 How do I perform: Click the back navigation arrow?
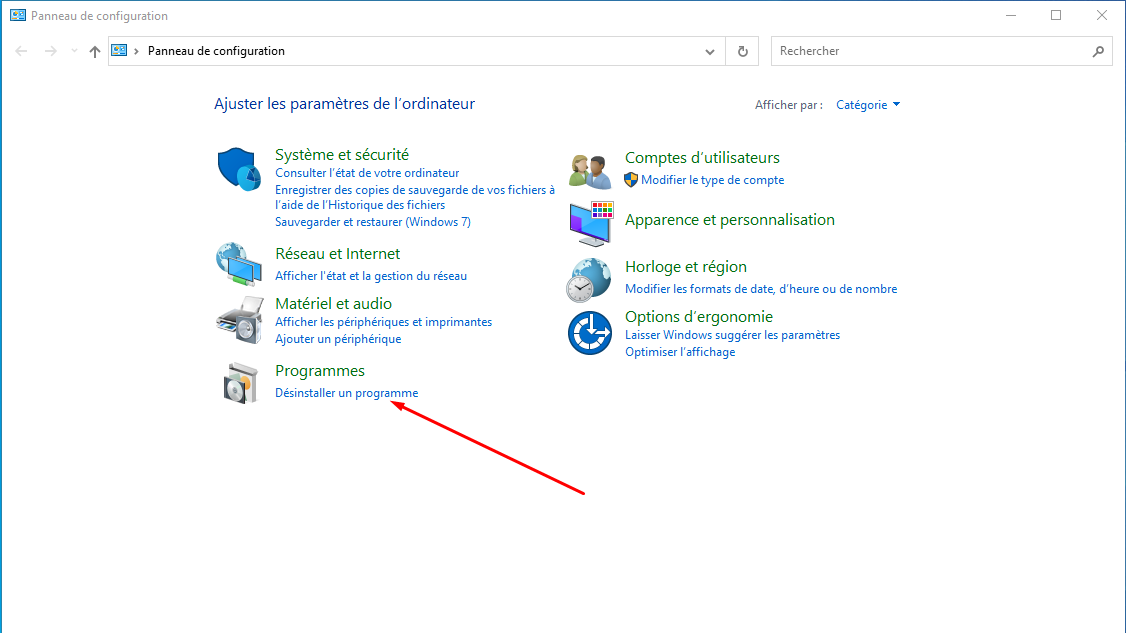click(x=22, y=51)
